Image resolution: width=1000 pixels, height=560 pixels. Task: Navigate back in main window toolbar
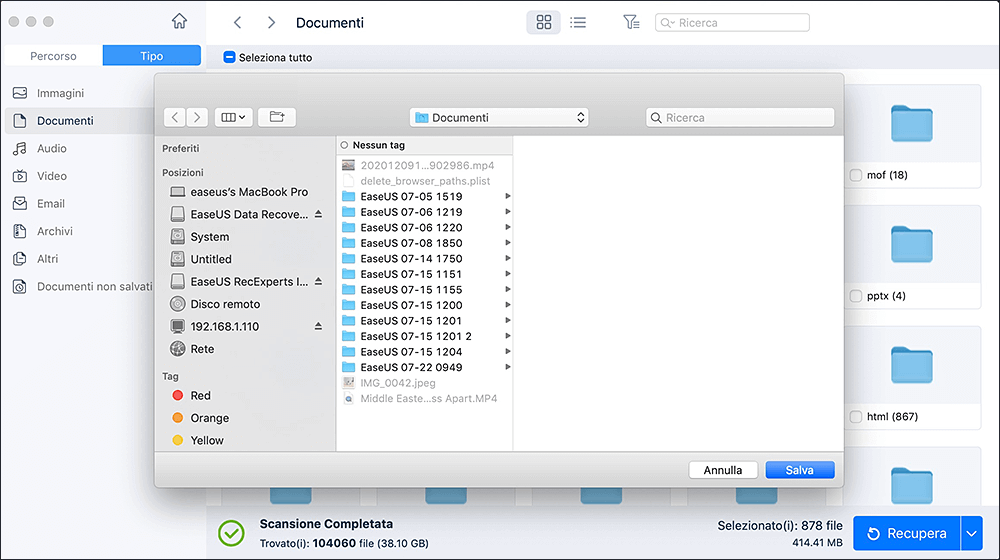coord(237,23)
